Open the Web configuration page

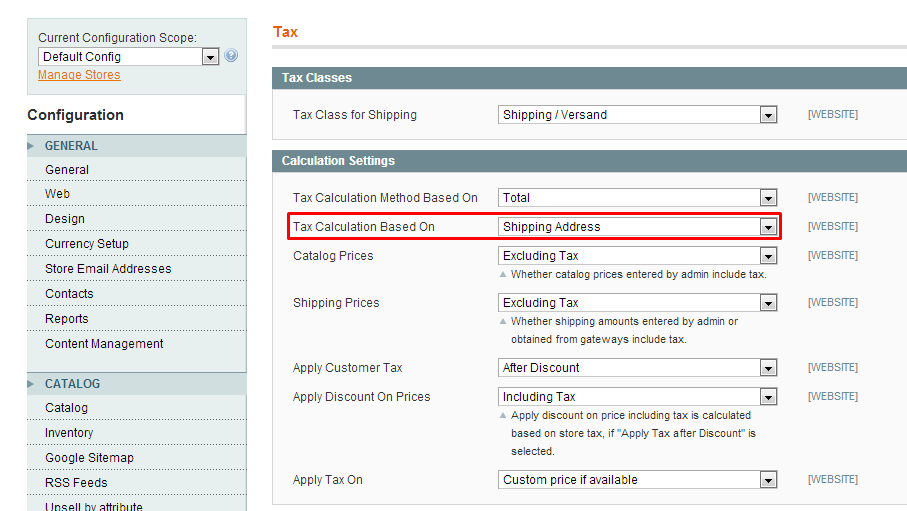[x=57, y=194]
